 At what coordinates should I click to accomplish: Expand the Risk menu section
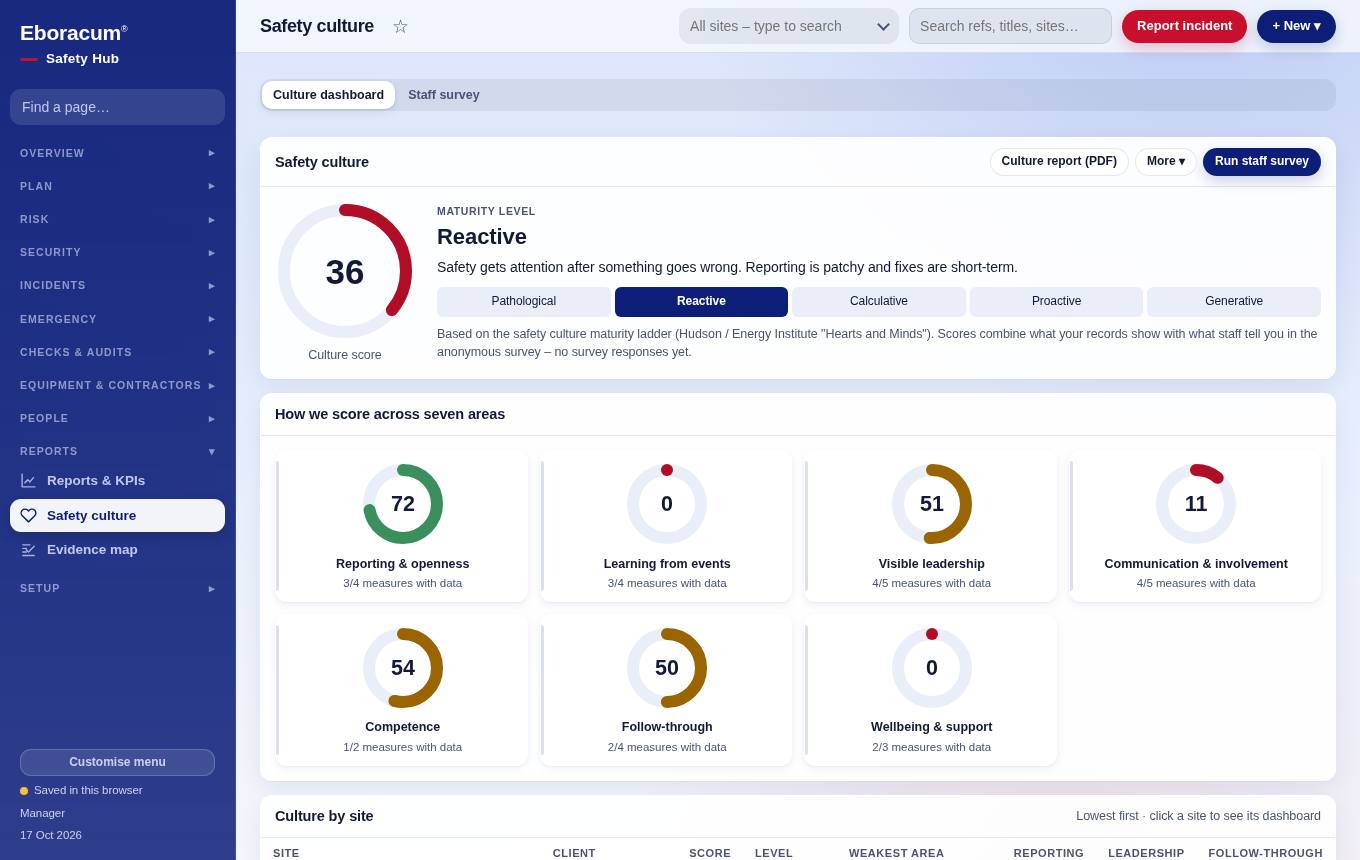click(117, 219)
